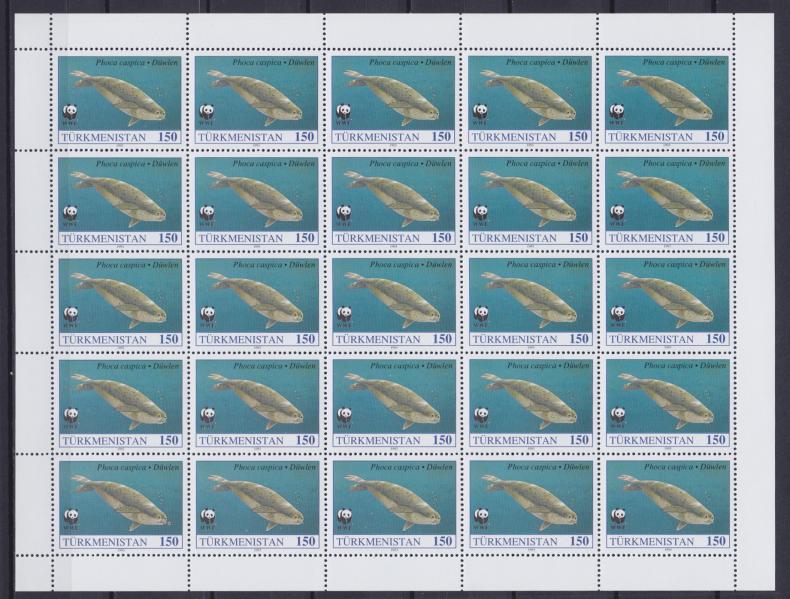This screenshot has height=599, width=790.
Task: Select panda logo in third row, first stamp
Action: point(69,314)
